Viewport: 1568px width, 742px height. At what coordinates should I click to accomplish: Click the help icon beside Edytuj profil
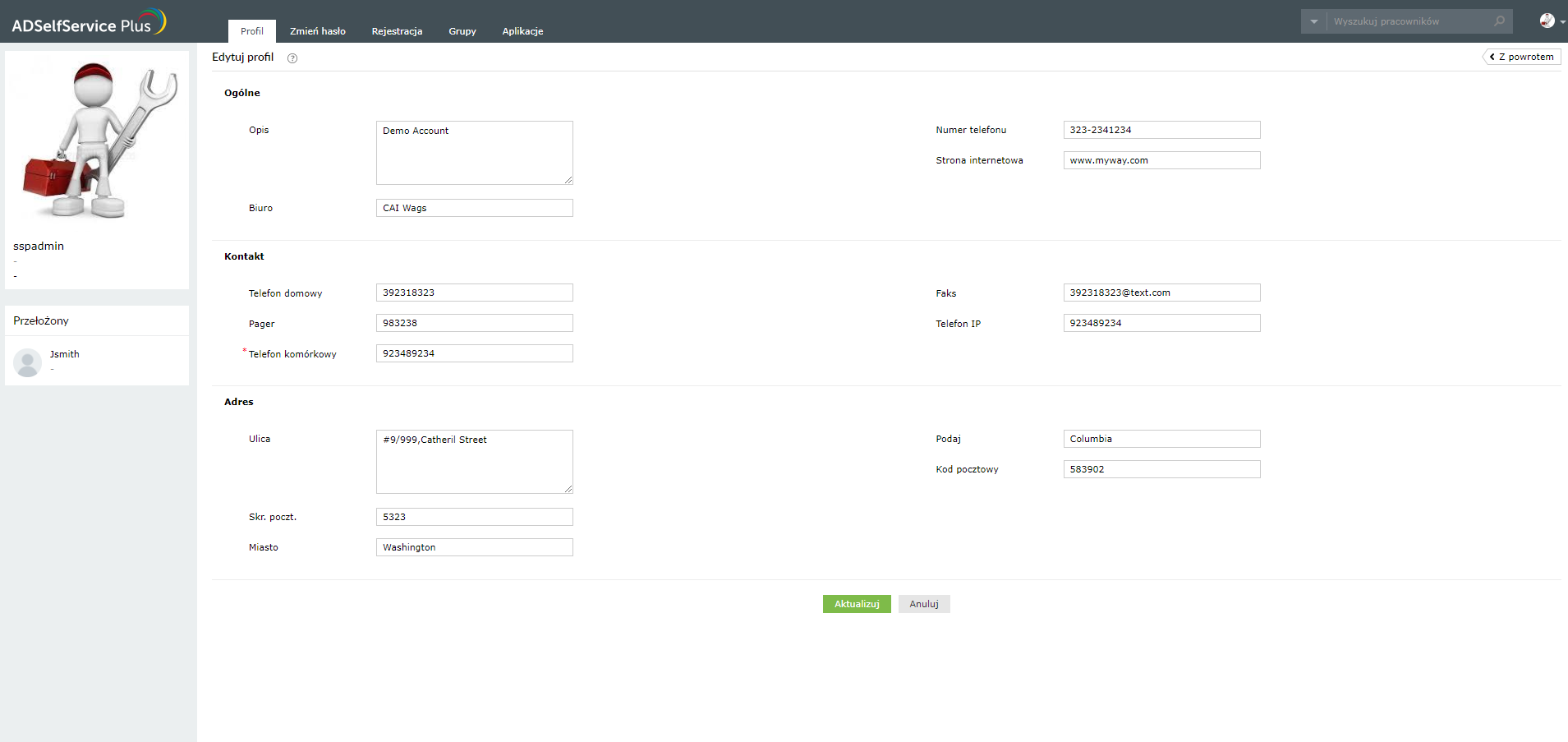(x=292, y=58)
